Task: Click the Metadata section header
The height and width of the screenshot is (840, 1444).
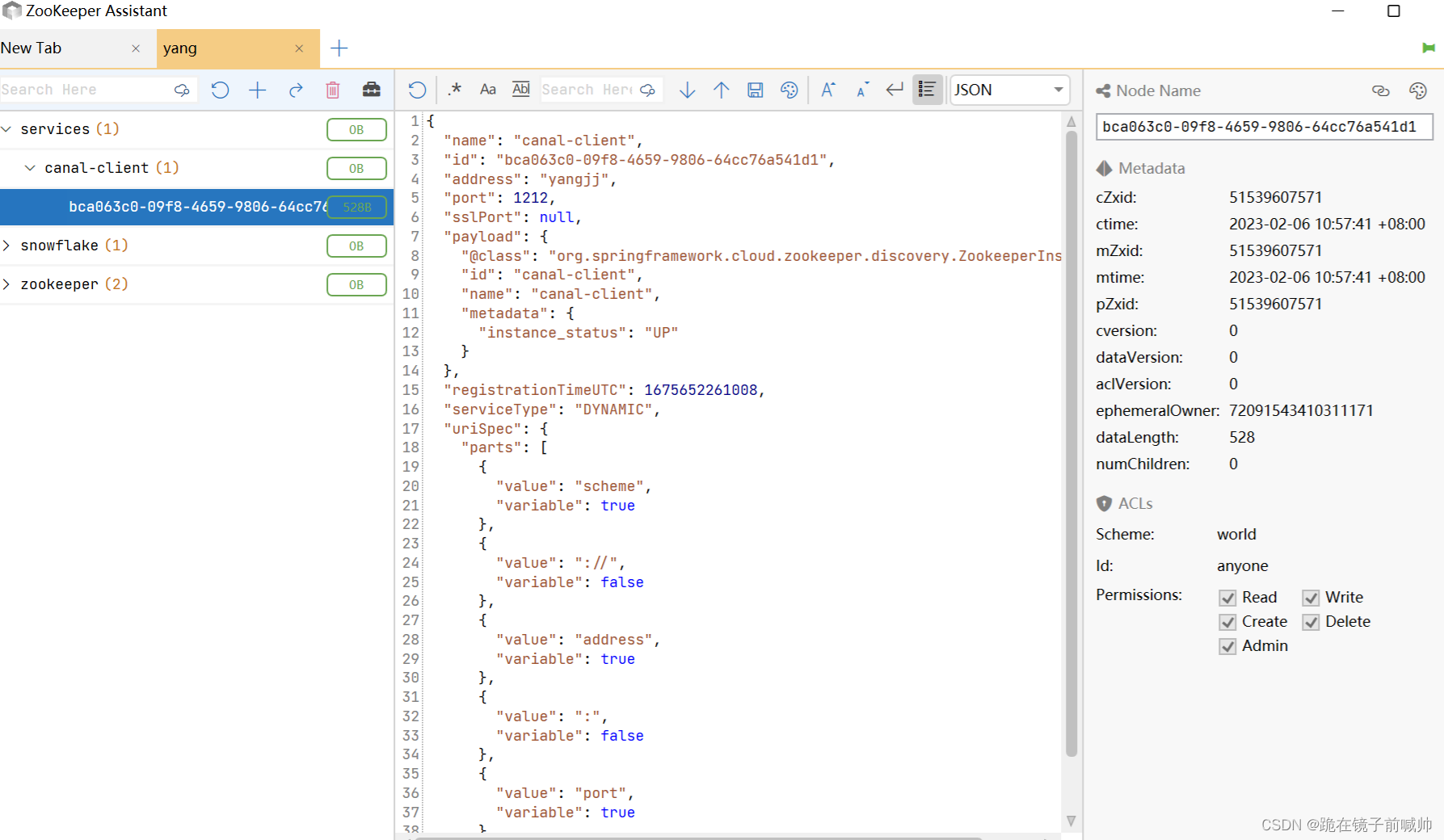Action: click(1141, 168)
